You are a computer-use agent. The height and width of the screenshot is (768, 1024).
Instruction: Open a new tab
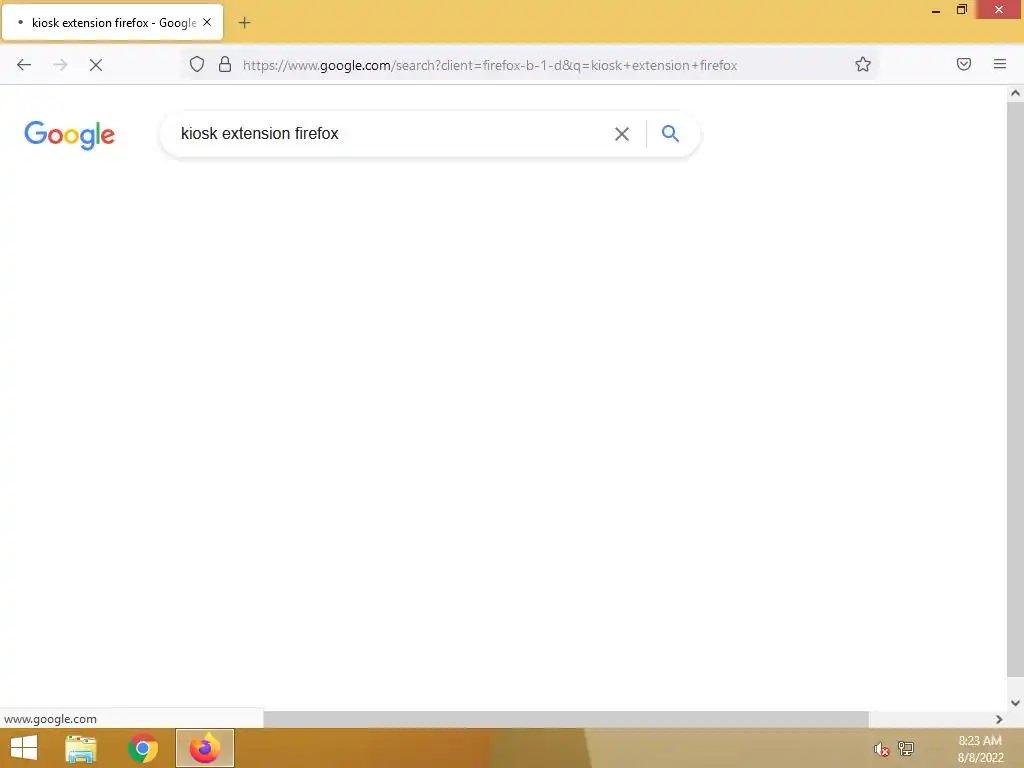pyautogui.click(x=244, y=23)
